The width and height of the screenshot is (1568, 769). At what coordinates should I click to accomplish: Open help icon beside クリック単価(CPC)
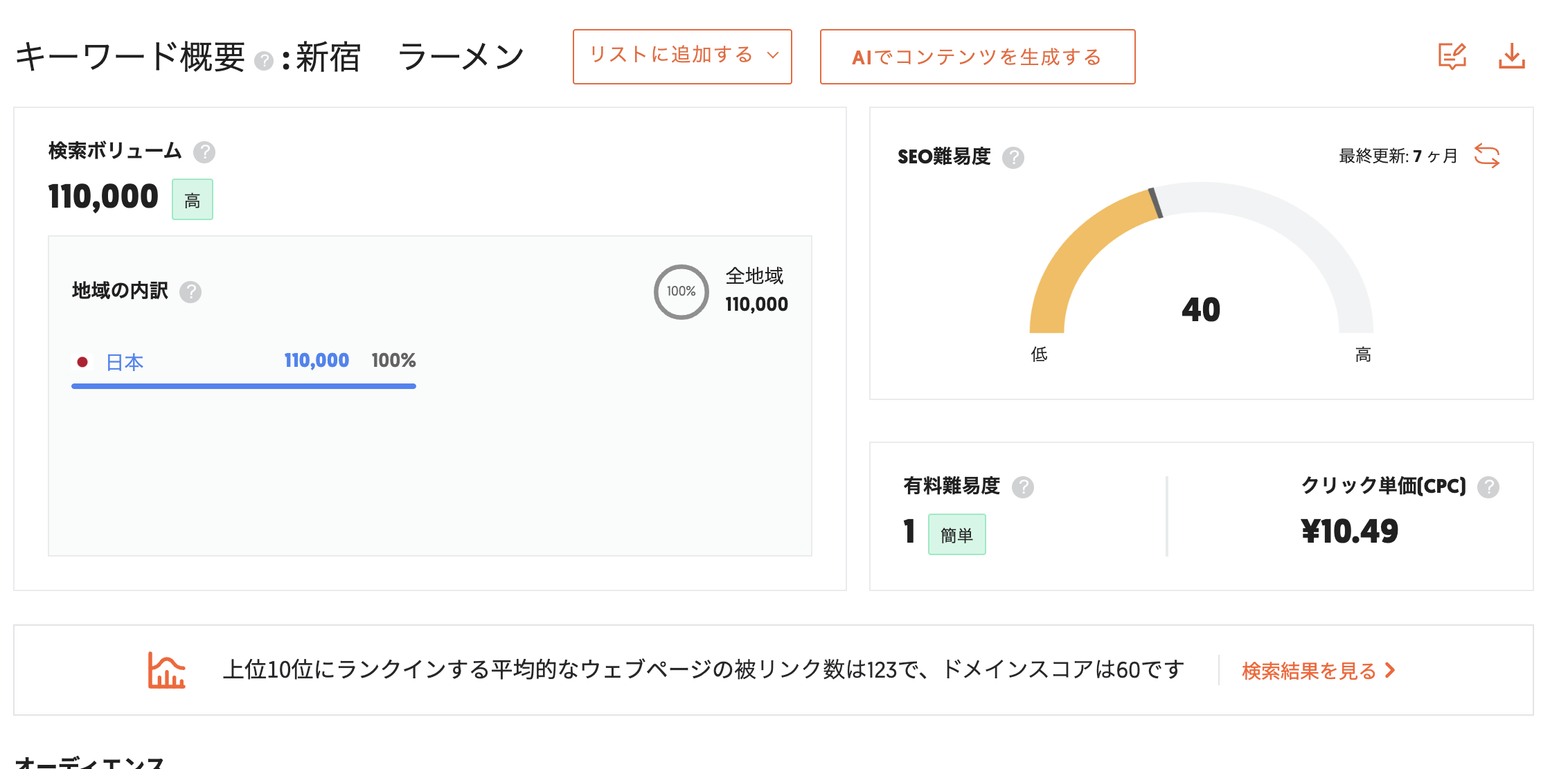point(1488,487)
